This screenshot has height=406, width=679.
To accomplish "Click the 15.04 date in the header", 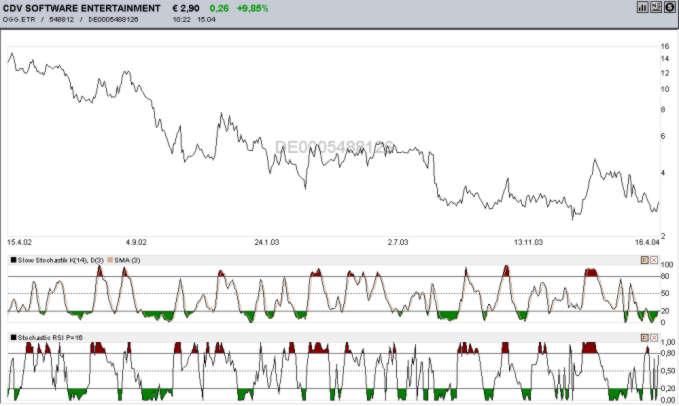I will point(206,19).
